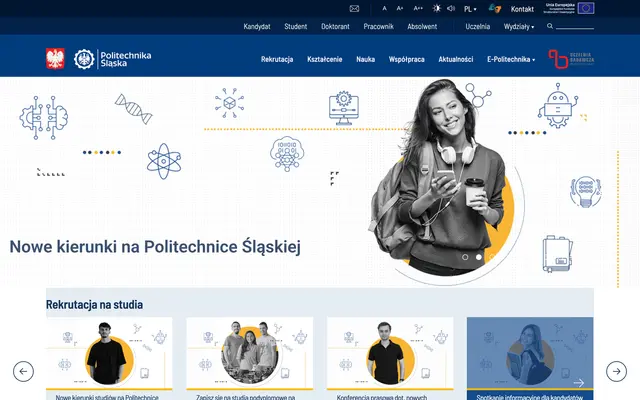Toggle high contrast sun icon
The height and width of the screenshot is (400, 640).
click(x=437, y=9)
